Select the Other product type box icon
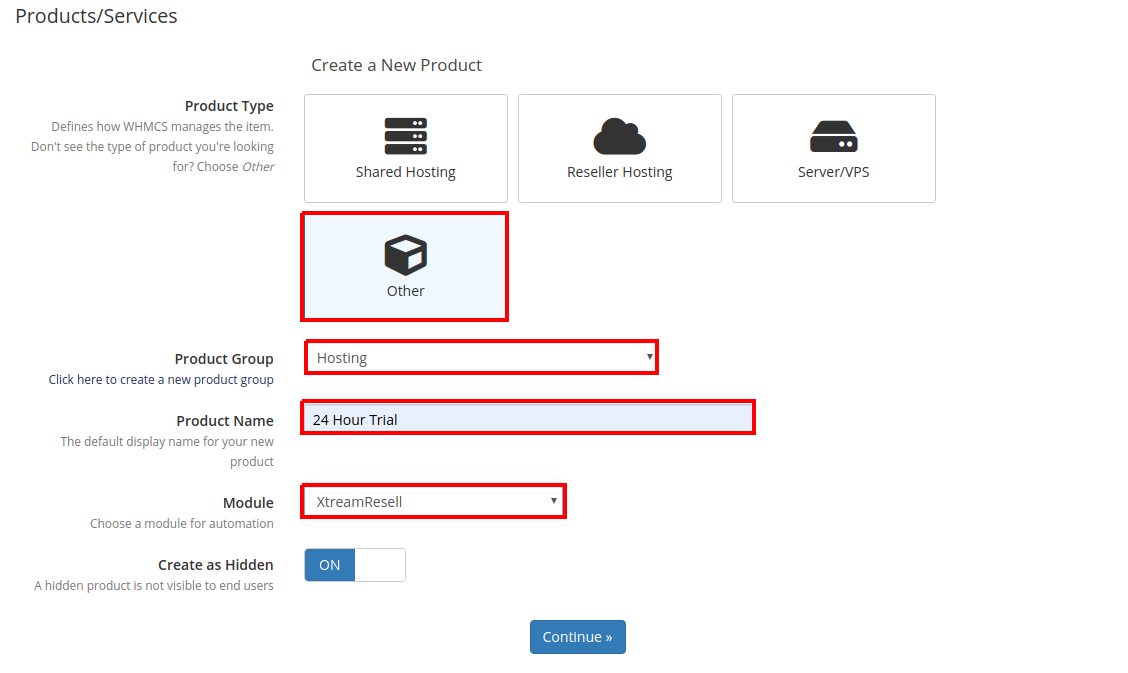This screenshot has width=1128, height=673. pyautogui.click(x=405, y=255)
